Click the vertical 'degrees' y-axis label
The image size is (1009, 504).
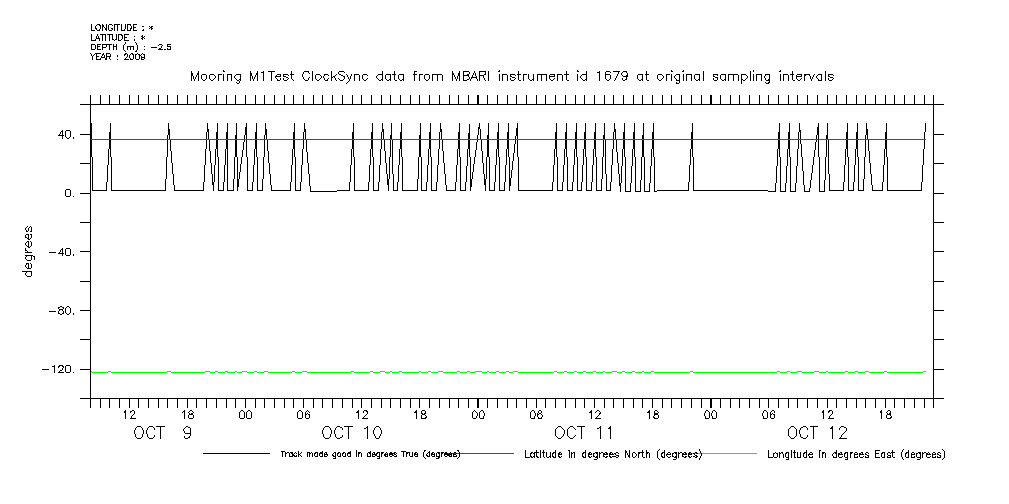tap(28, 252)
